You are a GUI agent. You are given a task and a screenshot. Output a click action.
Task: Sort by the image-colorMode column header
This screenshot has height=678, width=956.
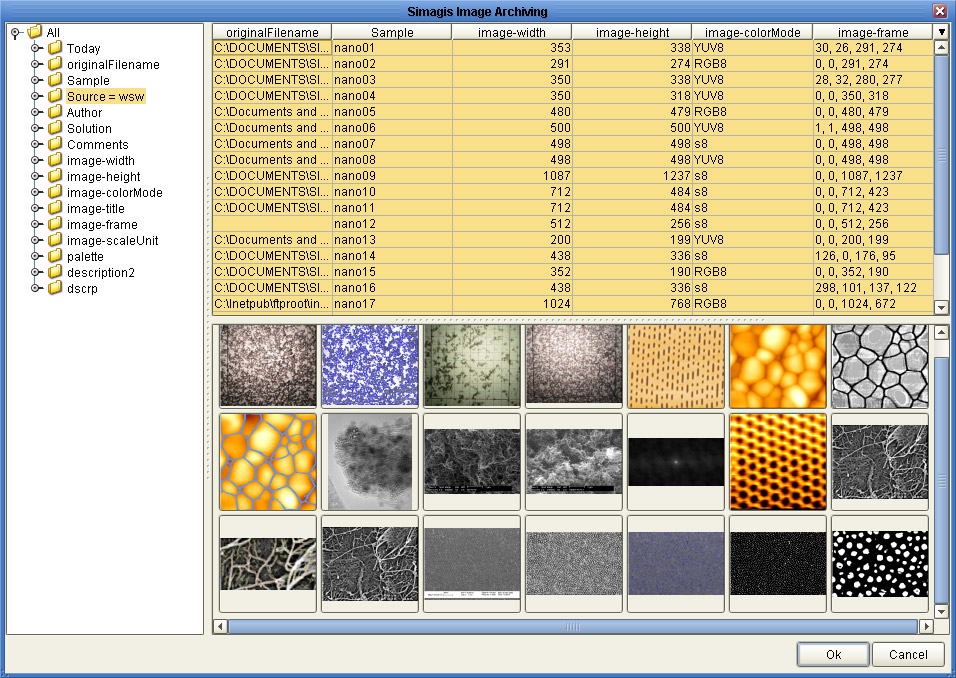(x=752, y=32)
